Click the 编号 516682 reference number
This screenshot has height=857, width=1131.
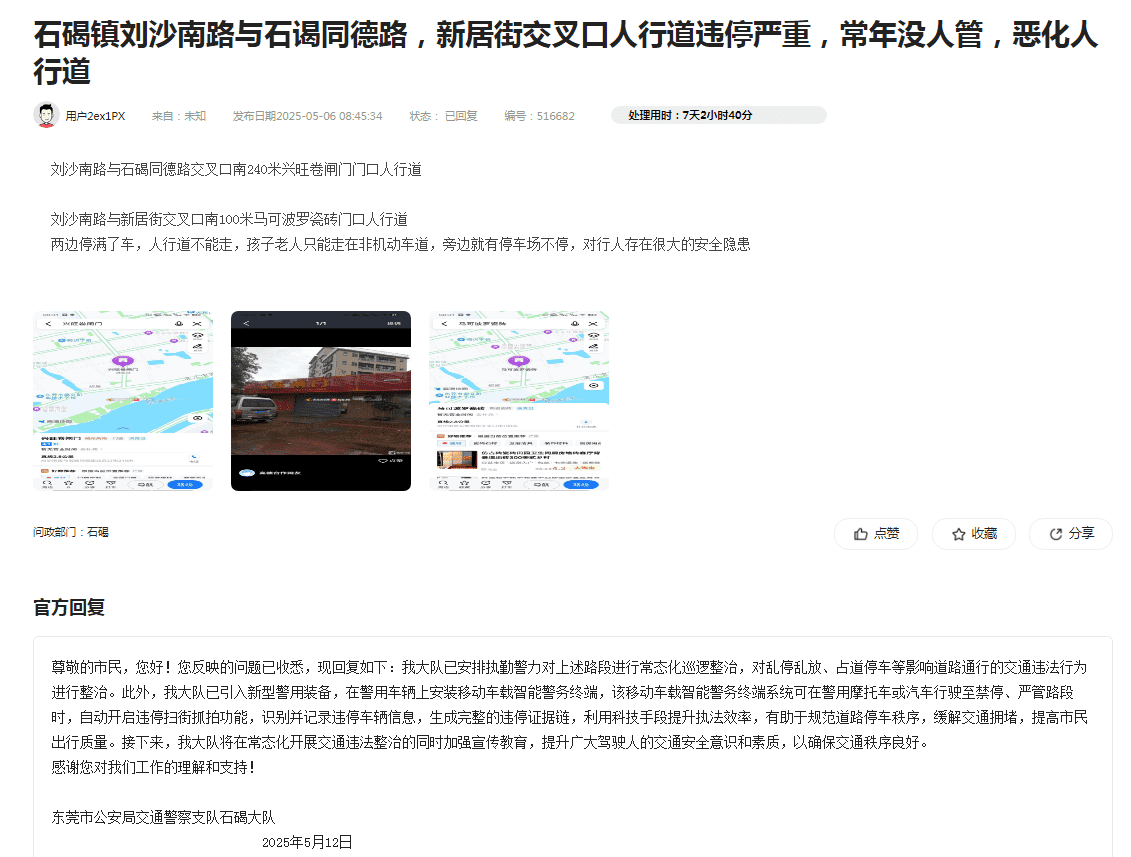click(539, 116)
